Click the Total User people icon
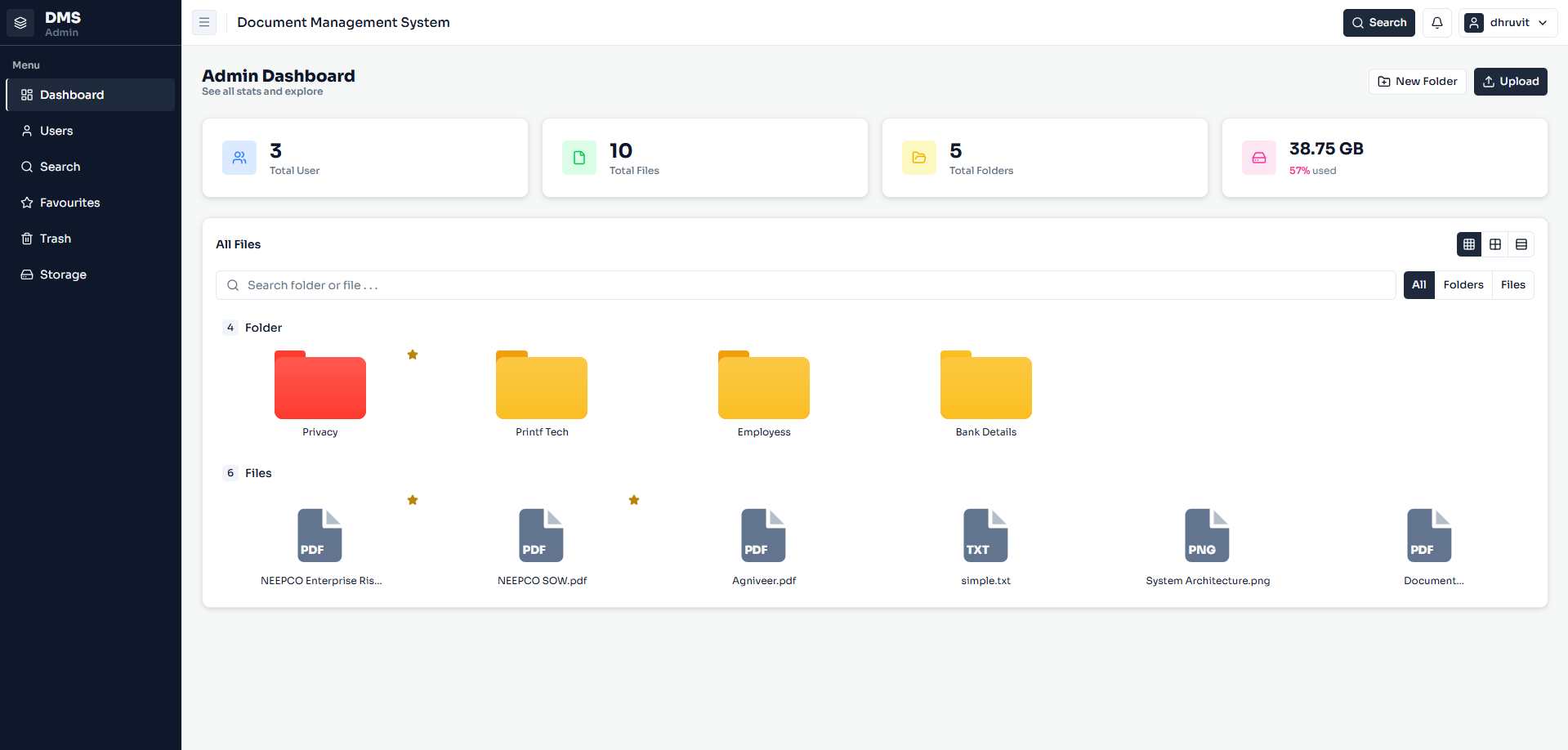 (239, 158)
